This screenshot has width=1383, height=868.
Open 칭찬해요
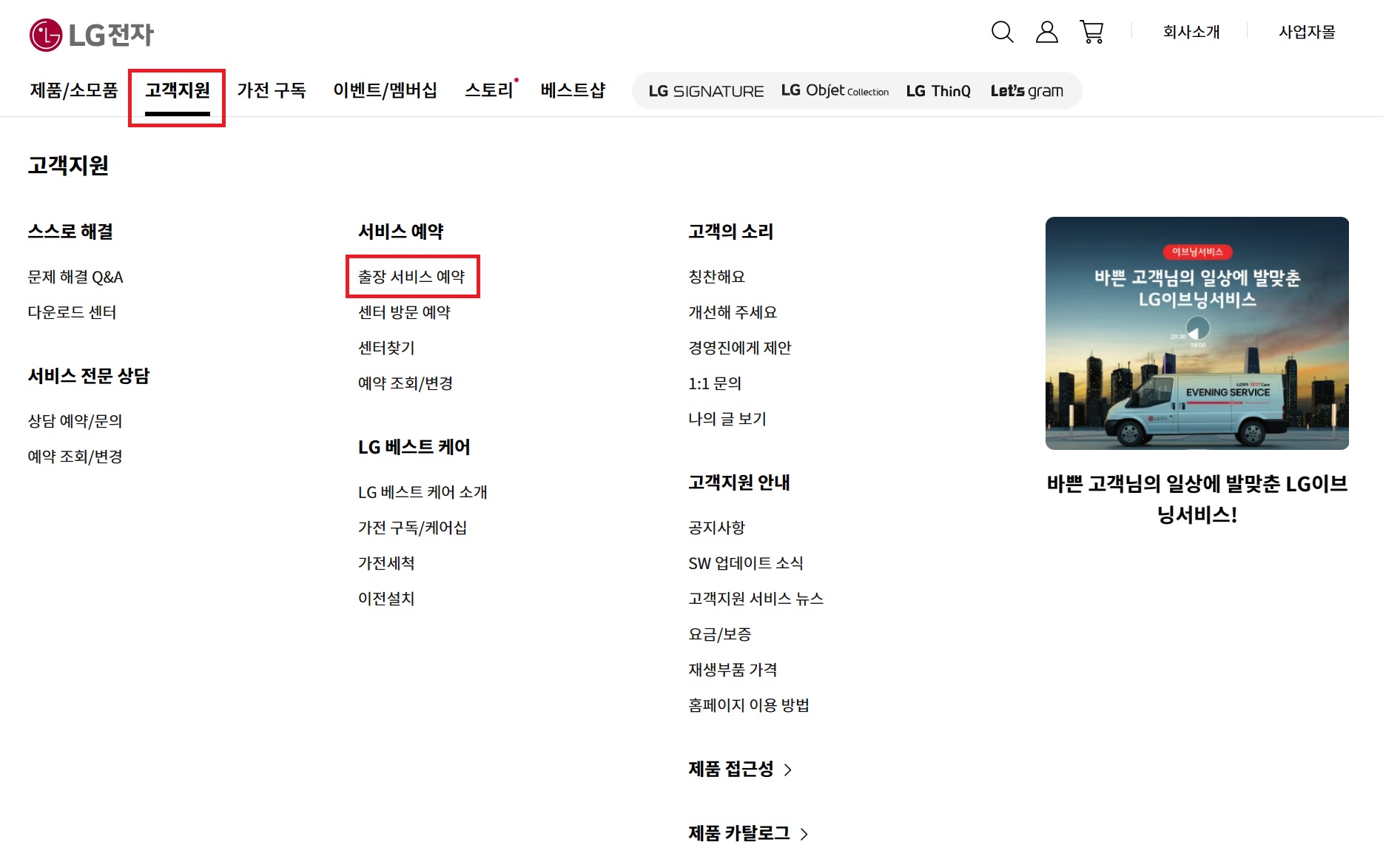(716, 277)
